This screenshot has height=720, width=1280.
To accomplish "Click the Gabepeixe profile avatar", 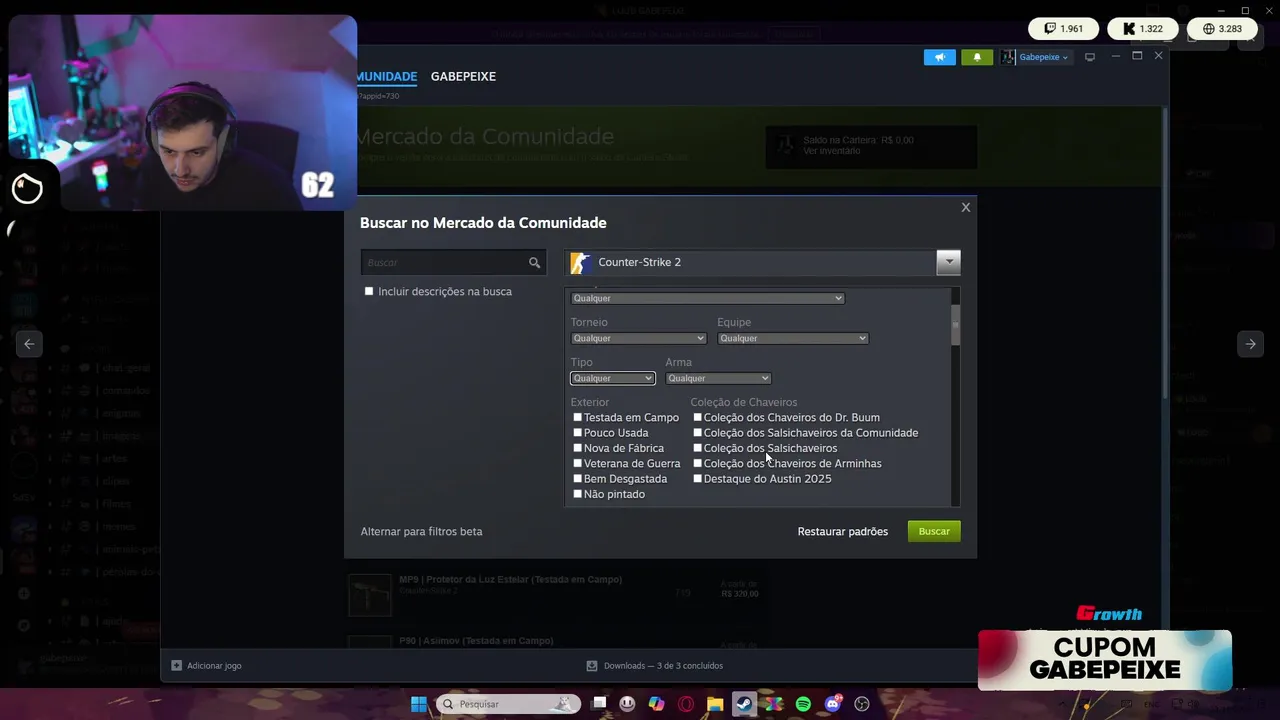I will 1009,57.
